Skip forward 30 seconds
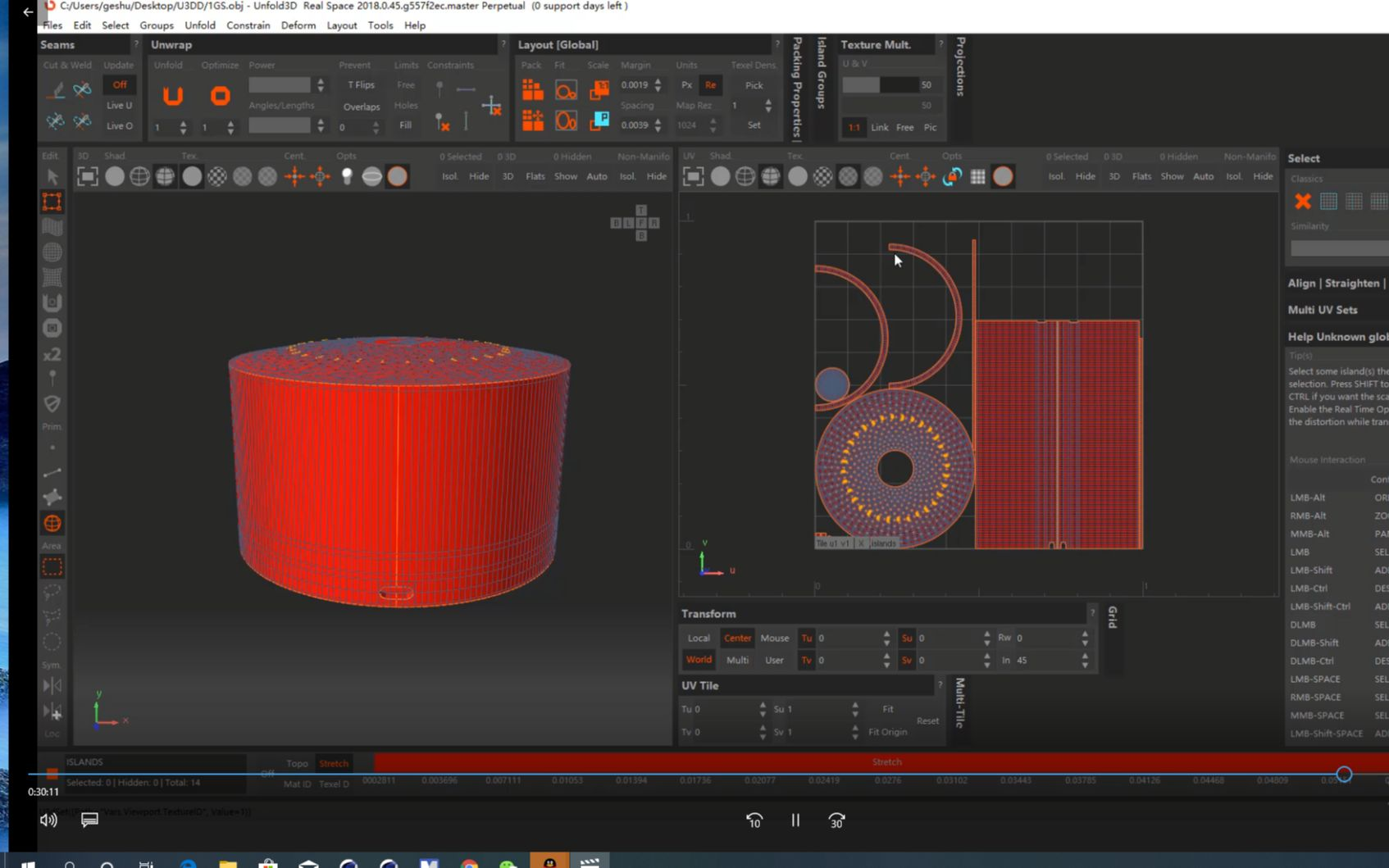1389x868 pixels. point(836,820)
